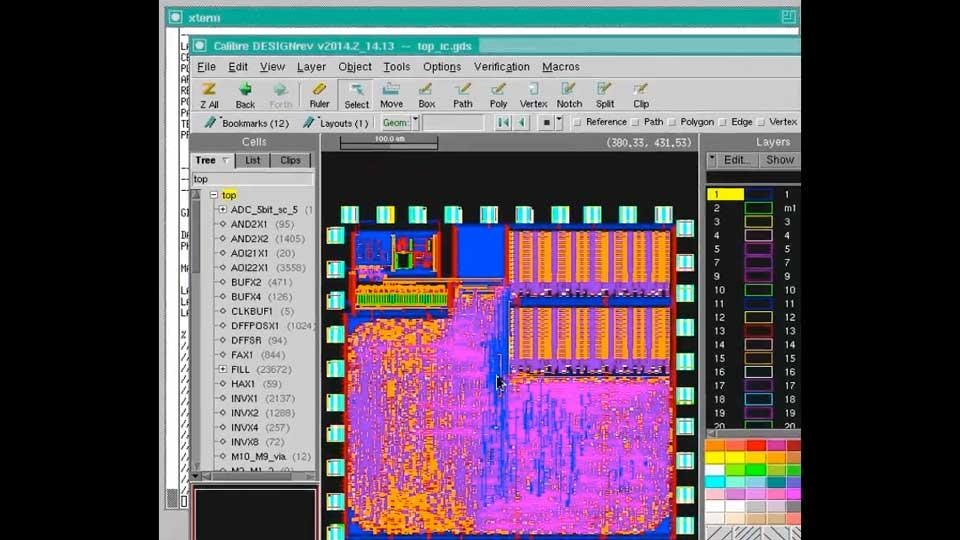Collapse the top cell tree node
960x540 pixels.
click(x=214, y=195)
